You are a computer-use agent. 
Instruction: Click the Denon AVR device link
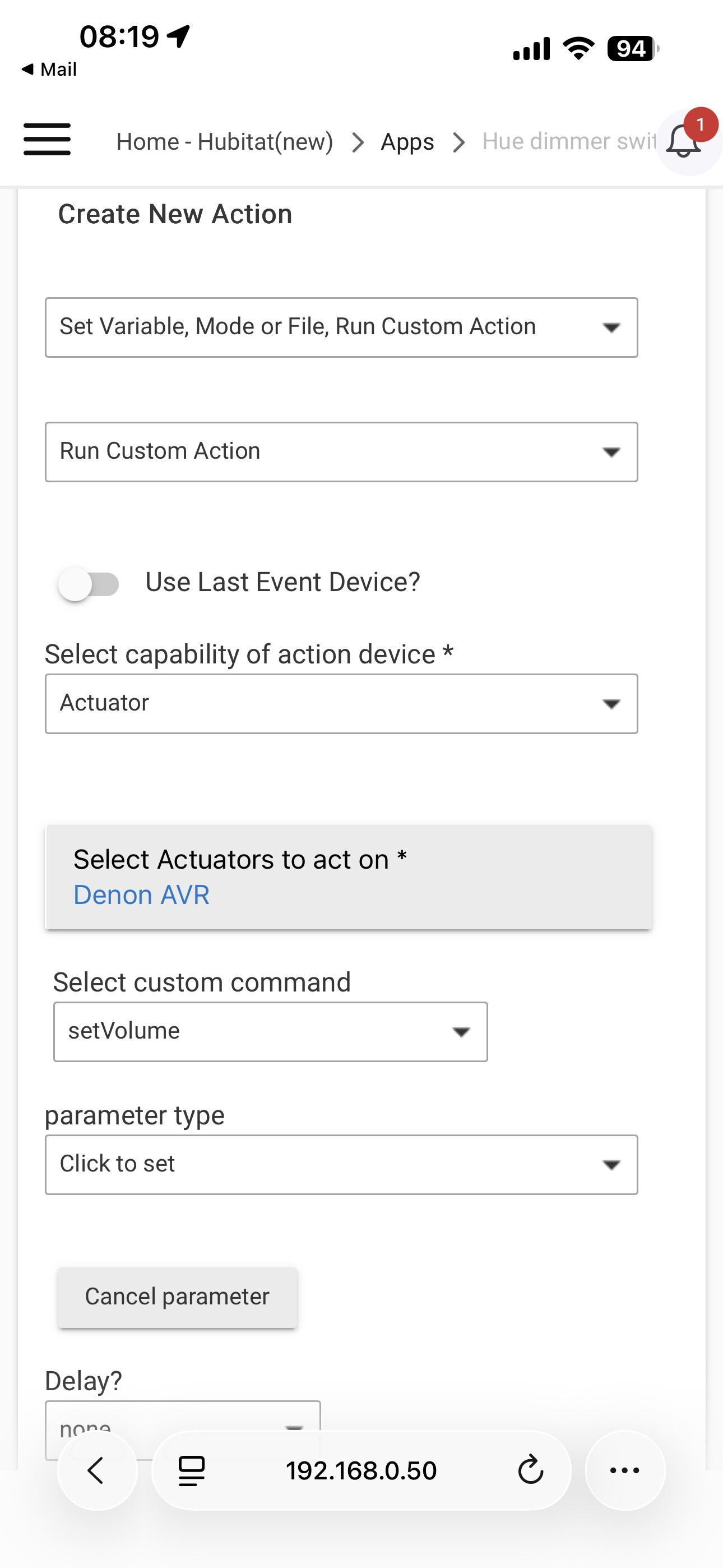(141, 895)
